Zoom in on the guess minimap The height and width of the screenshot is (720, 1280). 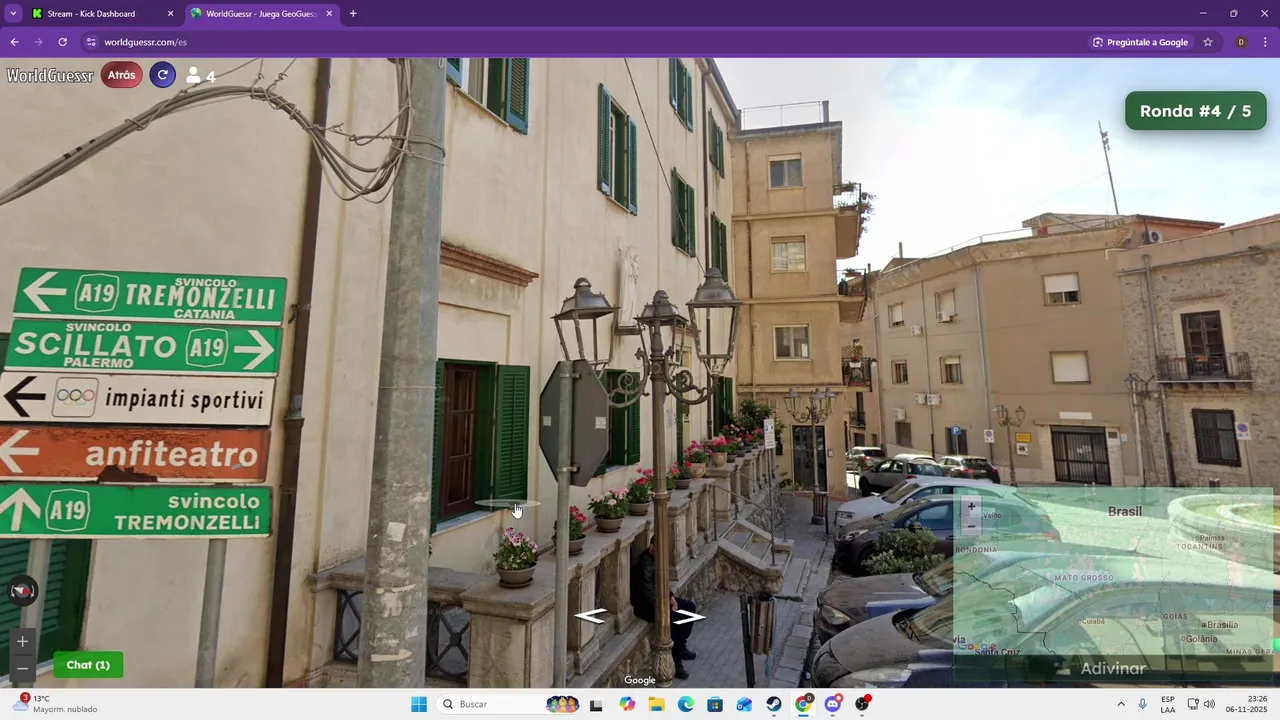[971, 506]
